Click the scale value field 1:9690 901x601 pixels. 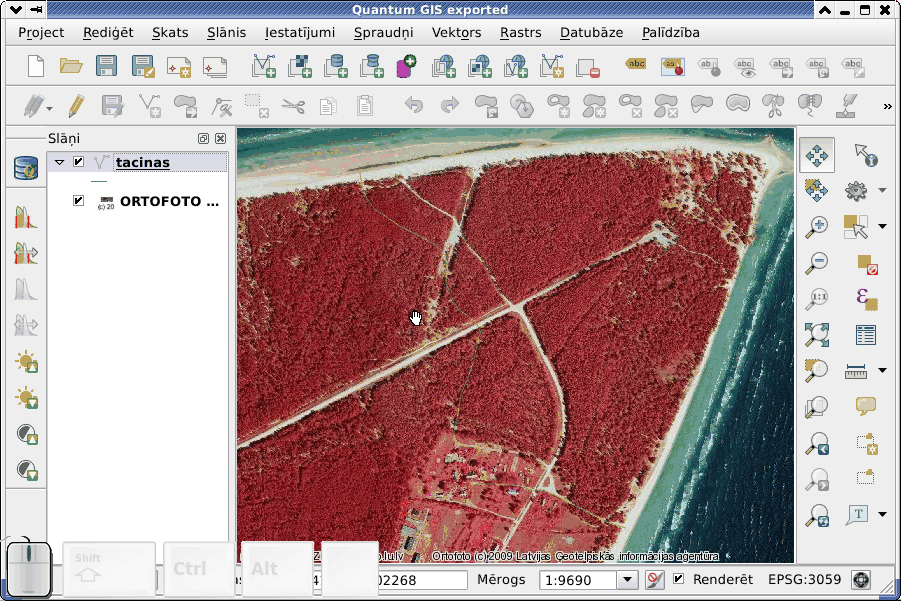pos(577,580)
